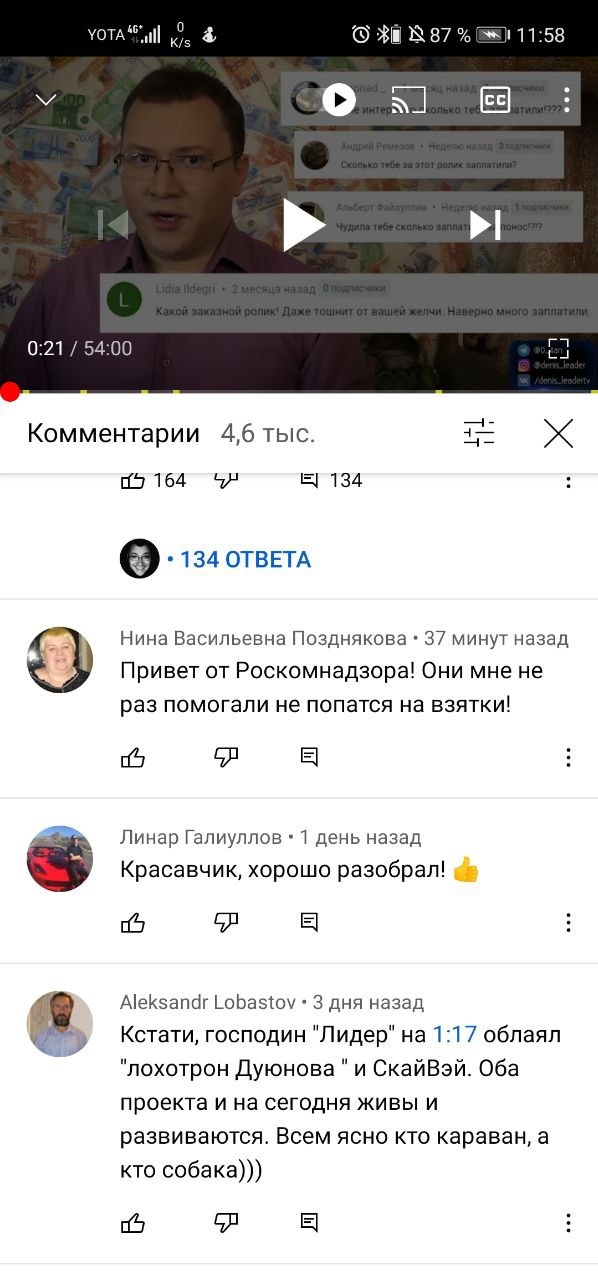Skip to the next video
The width and height of the screenshot is (598, 1280).
(485, 225)
